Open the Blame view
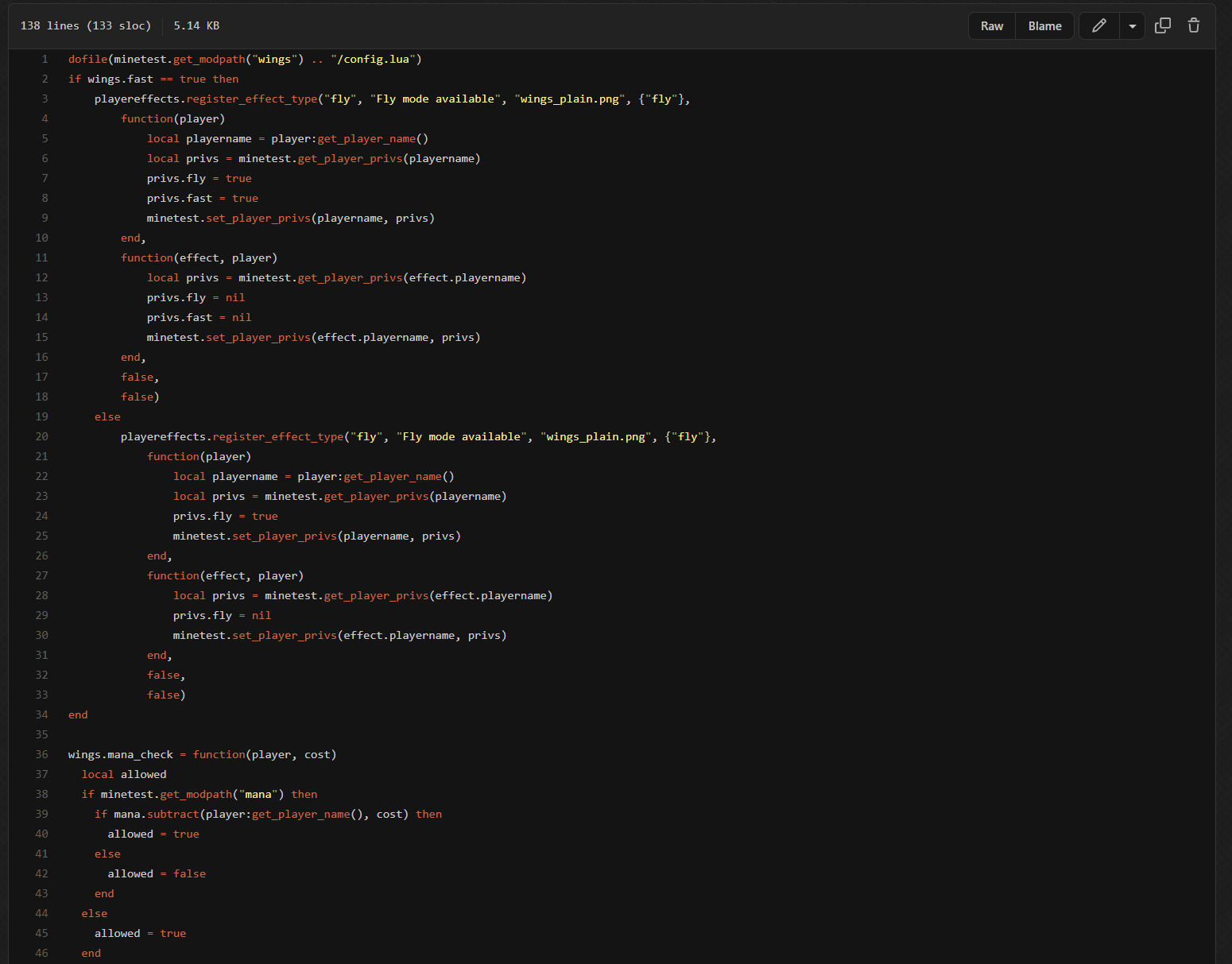Image resolution: width=1232 pixels, height=964 pixels. click(1044, 26)
